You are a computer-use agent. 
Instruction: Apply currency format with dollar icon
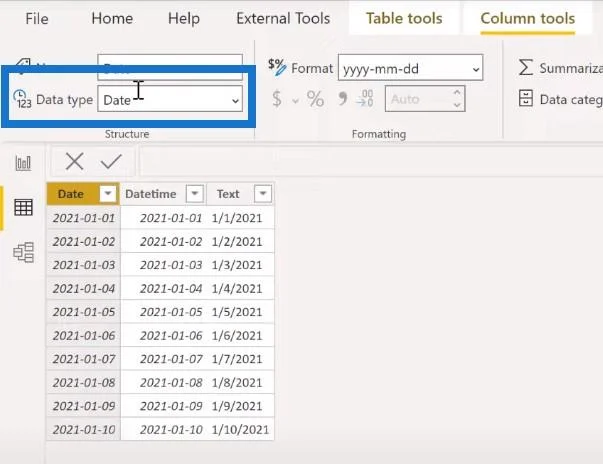[277, 98]
